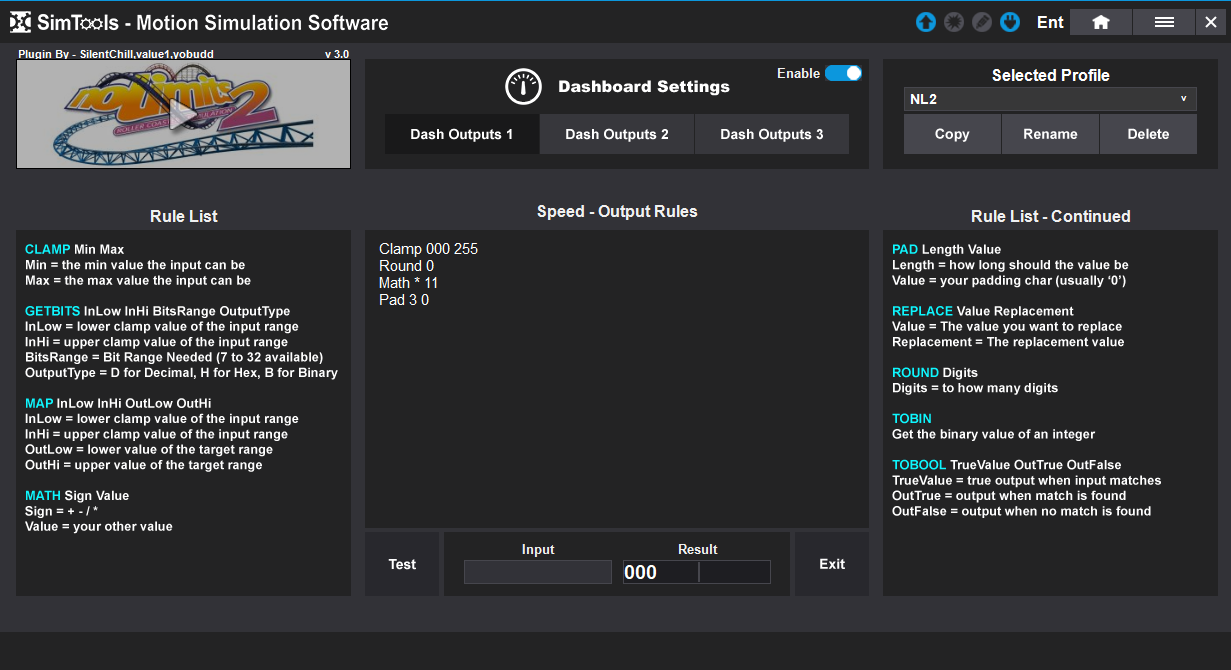Viewport: 1231px width, 670px height.
Task: Close the SimTools window
Action: 1210,22
